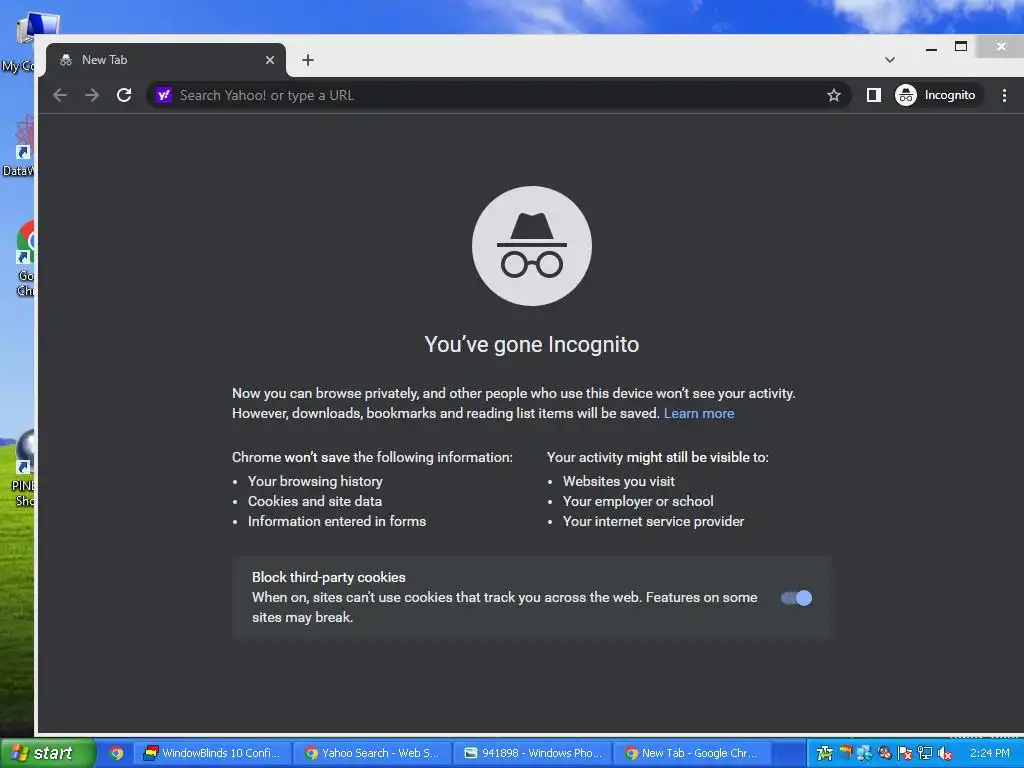Click the Yahoo search engine icon in address bar
1024x768 pixels.
pyautogui.click(x=164, y=95)
